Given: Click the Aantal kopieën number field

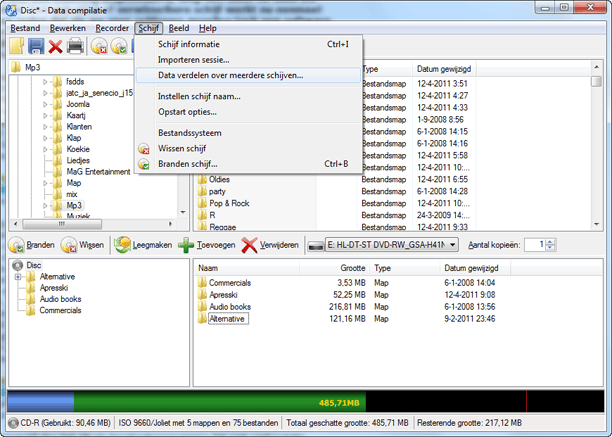Looking at the screenshot, I should pyautogui.click(x=535, y=245).
